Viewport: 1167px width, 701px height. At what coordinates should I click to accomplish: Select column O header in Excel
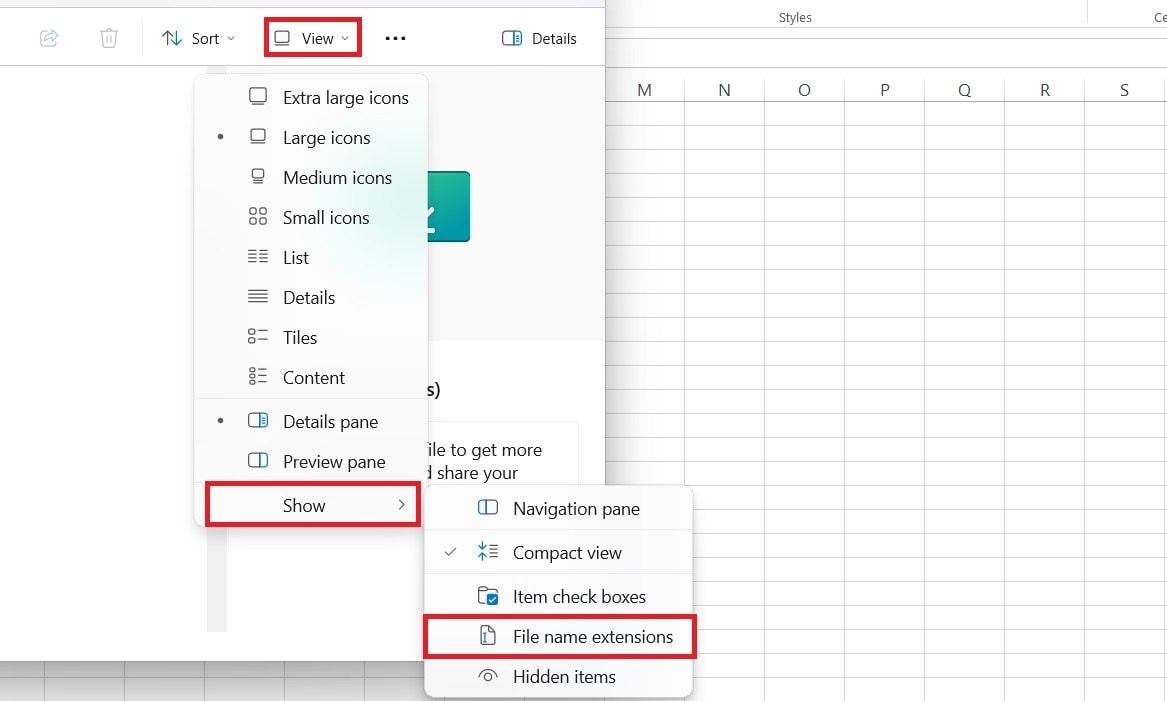(805, 90)
